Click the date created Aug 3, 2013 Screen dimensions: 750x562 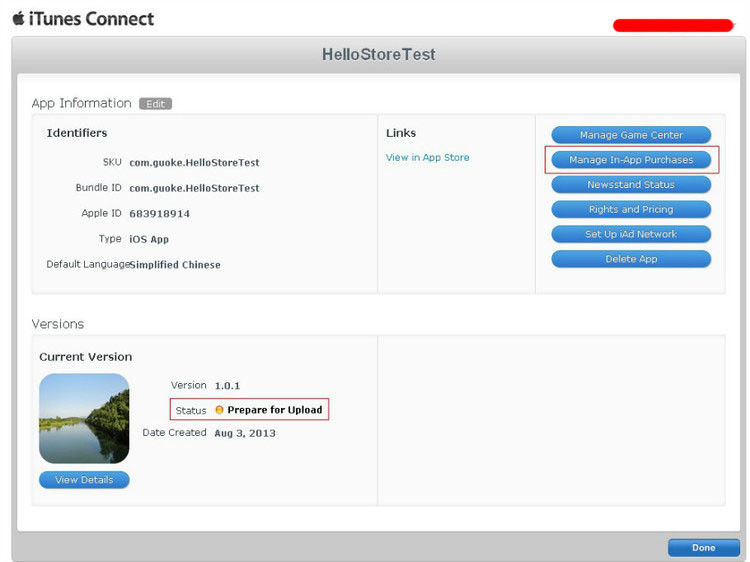(245, 433)
